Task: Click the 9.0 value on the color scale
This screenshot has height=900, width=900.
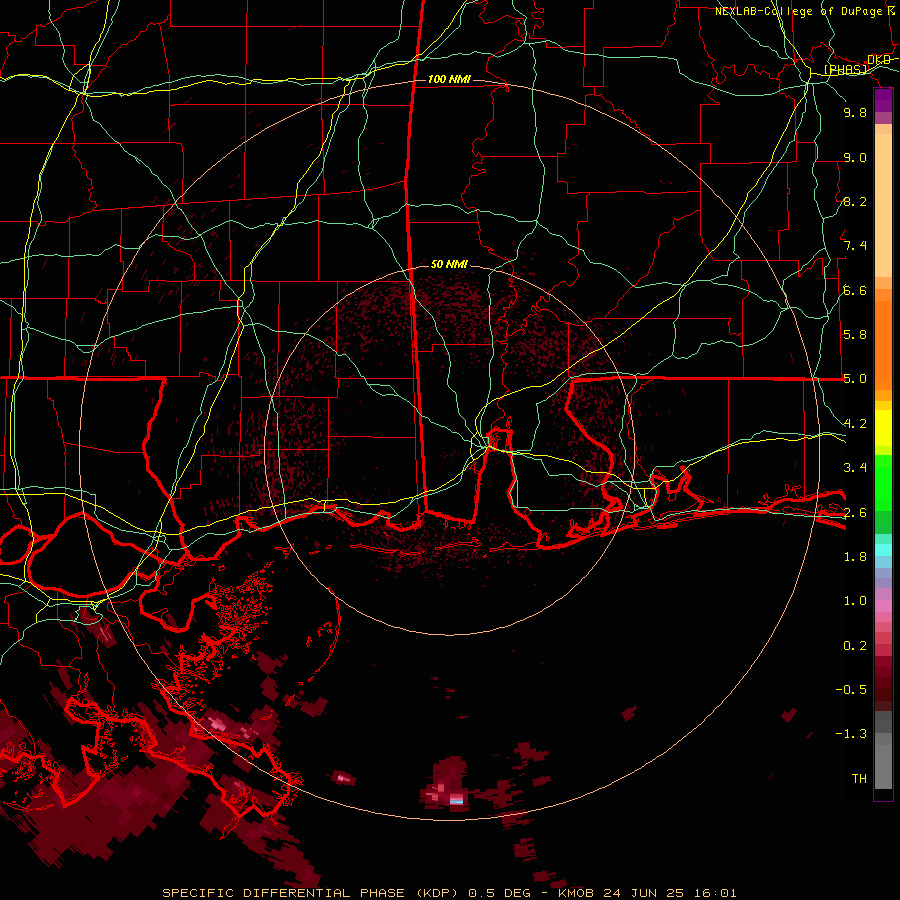Action: [855, 157]
